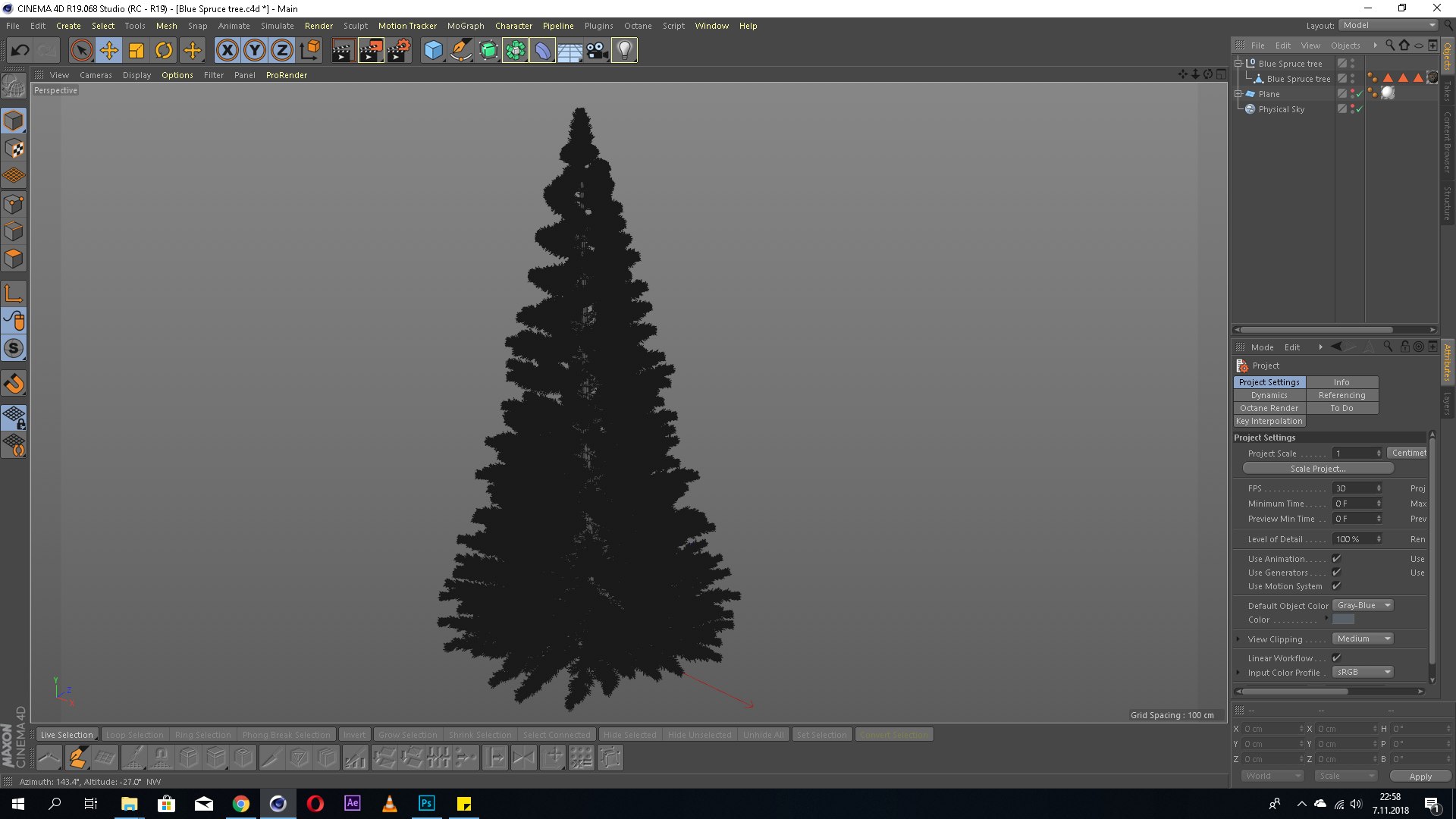Viewport: 1456px width, 819px height.
Task: Switch to the Dynamics tab
Action: (1269, 395)
